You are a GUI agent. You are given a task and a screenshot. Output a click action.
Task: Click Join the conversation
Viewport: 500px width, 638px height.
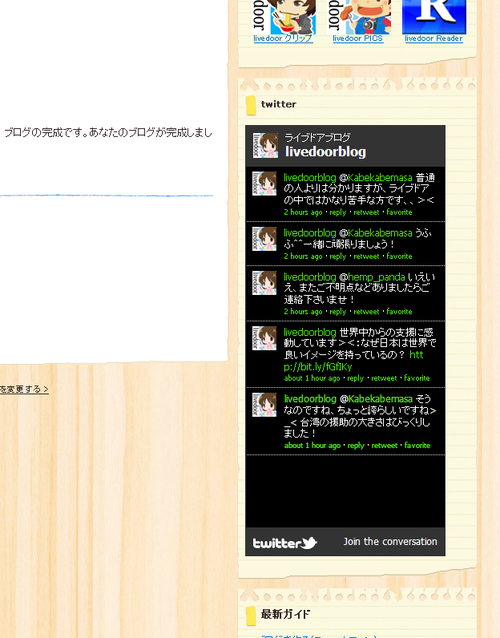coord(390,542)
